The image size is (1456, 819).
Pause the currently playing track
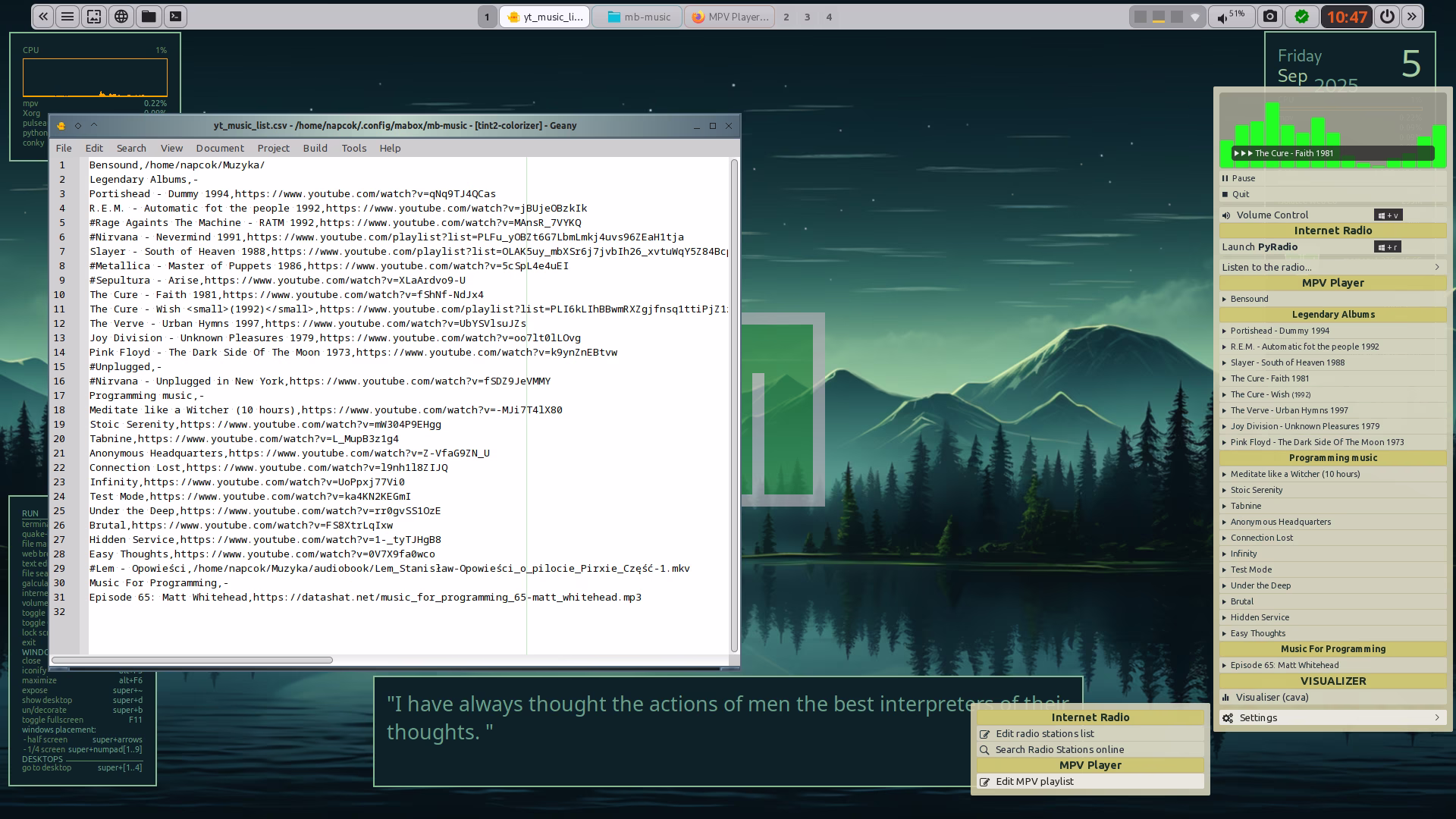(x=1242, y=178)
